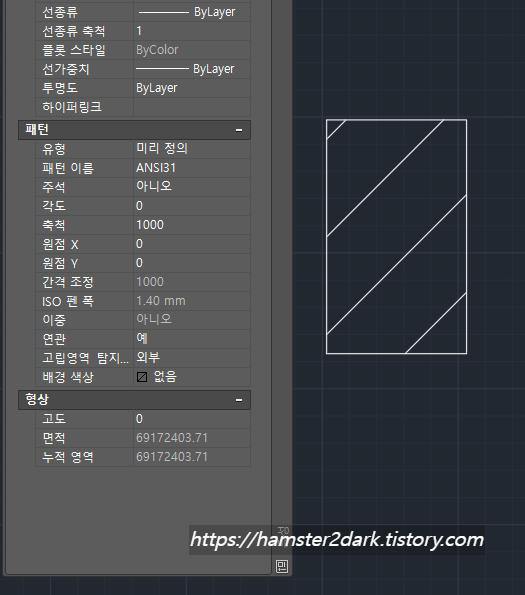The height and width of the screenshot is (595, 525).
Task: Click the 배경 색상 value 없음
Action: pos(165,377)
